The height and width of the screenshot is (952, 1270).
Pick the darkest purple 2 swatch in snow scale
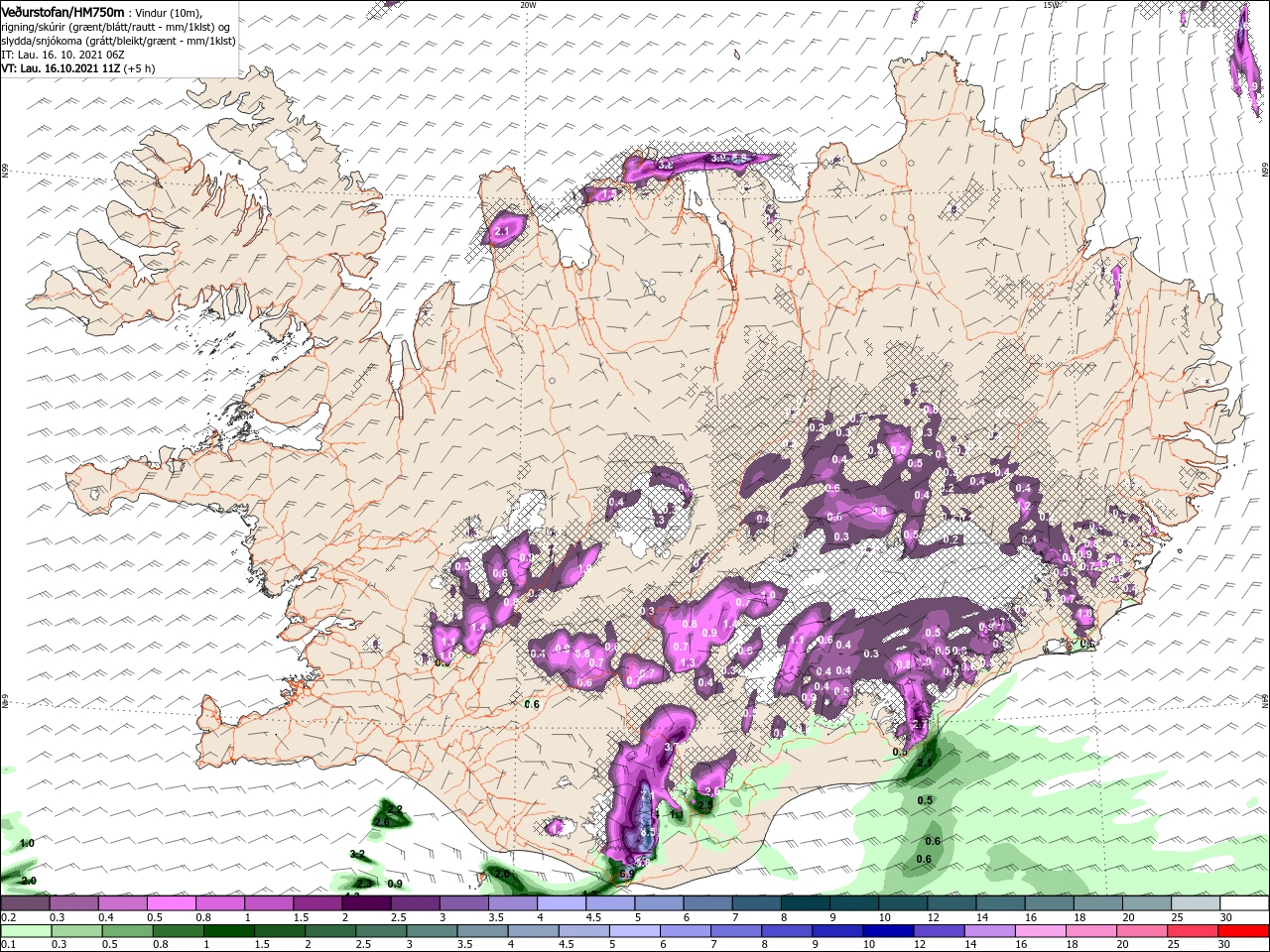tap(366, 903)
